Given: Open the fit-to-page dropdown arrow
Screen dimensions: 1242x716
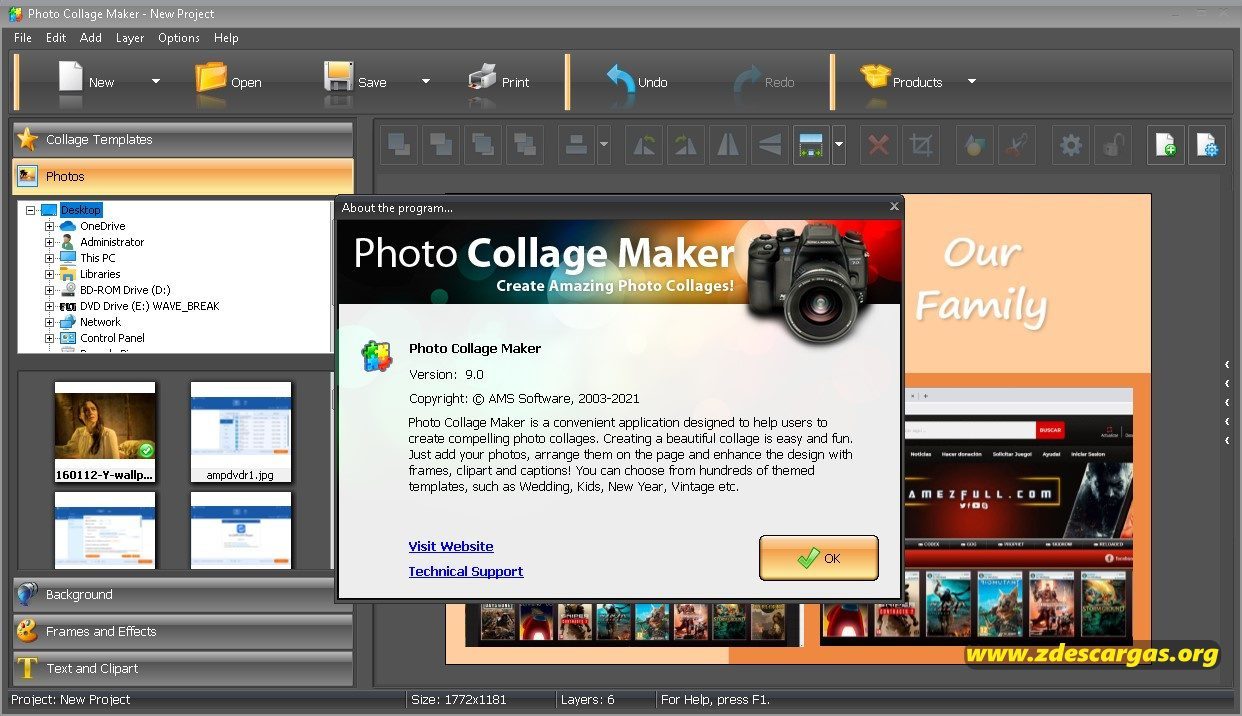Looking at the screenshot, I should pos(838,146).
